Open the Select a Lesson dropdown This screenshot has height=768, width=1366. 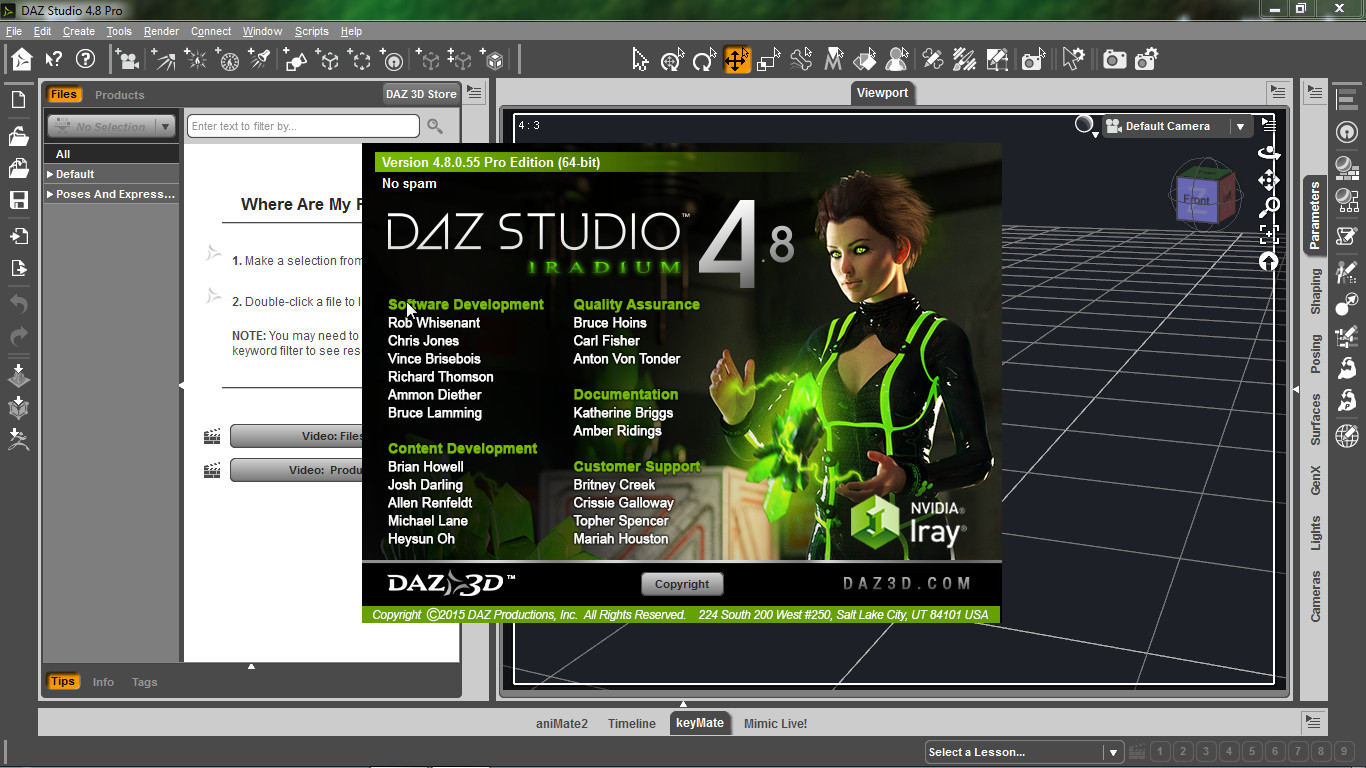[x=1024, y=752]
